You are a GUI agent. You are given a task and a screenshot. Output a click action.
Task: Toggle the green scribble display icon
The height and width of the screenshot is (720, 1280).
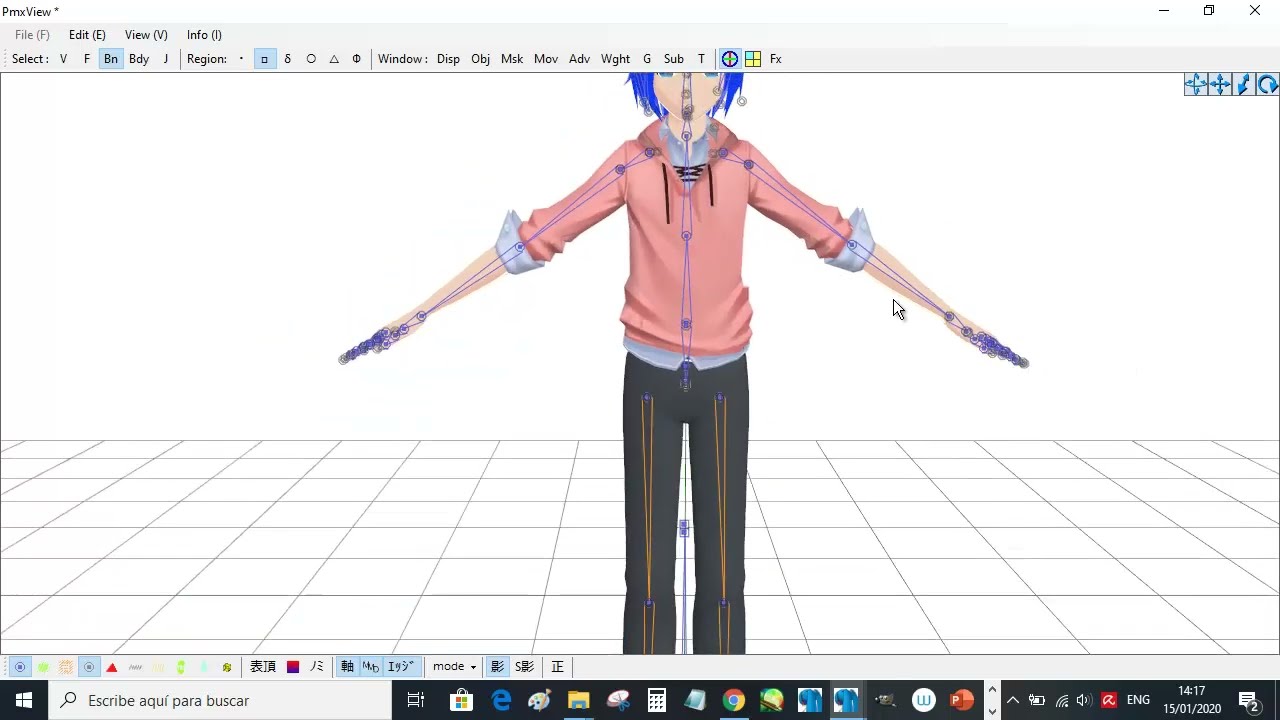pos(43,667)
